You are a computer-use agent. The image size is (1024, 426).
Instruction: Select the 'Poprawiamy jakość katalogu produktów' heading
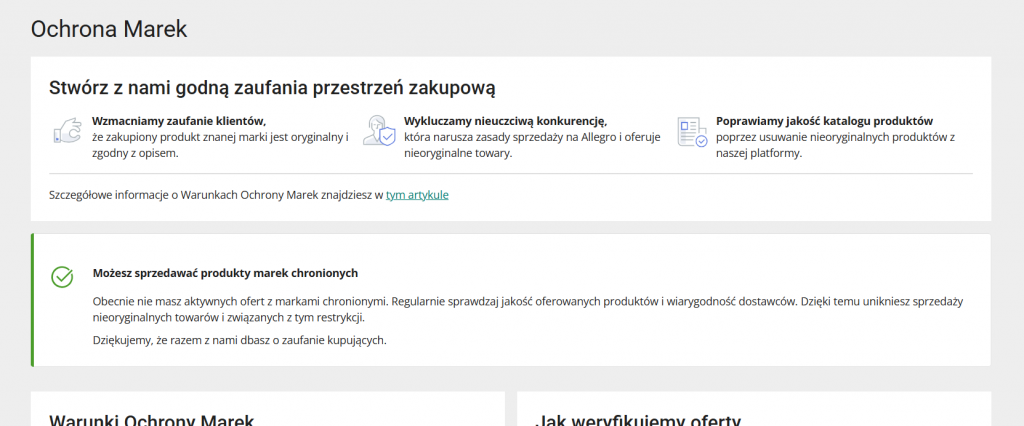coord(824,121)
